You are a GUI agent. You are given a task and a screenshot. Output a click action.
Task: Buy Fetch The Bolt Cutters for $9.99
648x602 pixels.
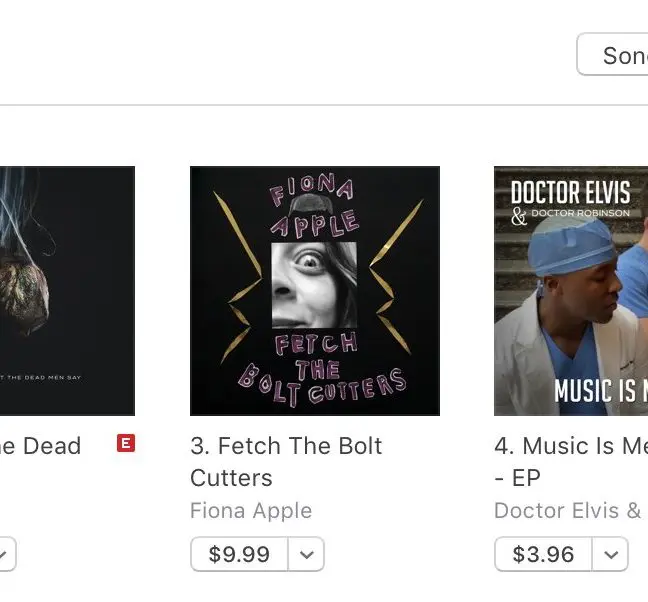(239, 553)
